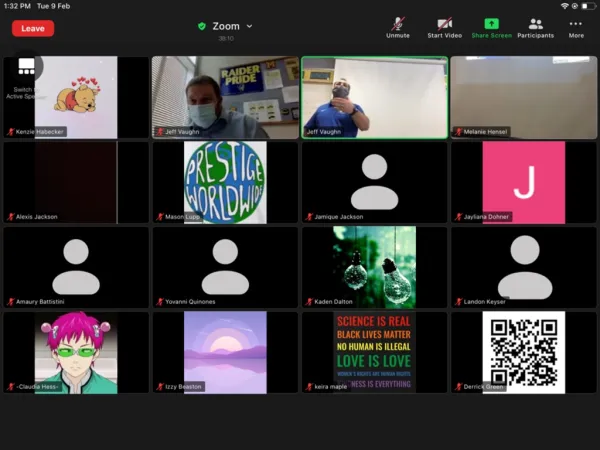Open the More options menu
This screenshot has height=450, width=600.
[x=576, y=26]
